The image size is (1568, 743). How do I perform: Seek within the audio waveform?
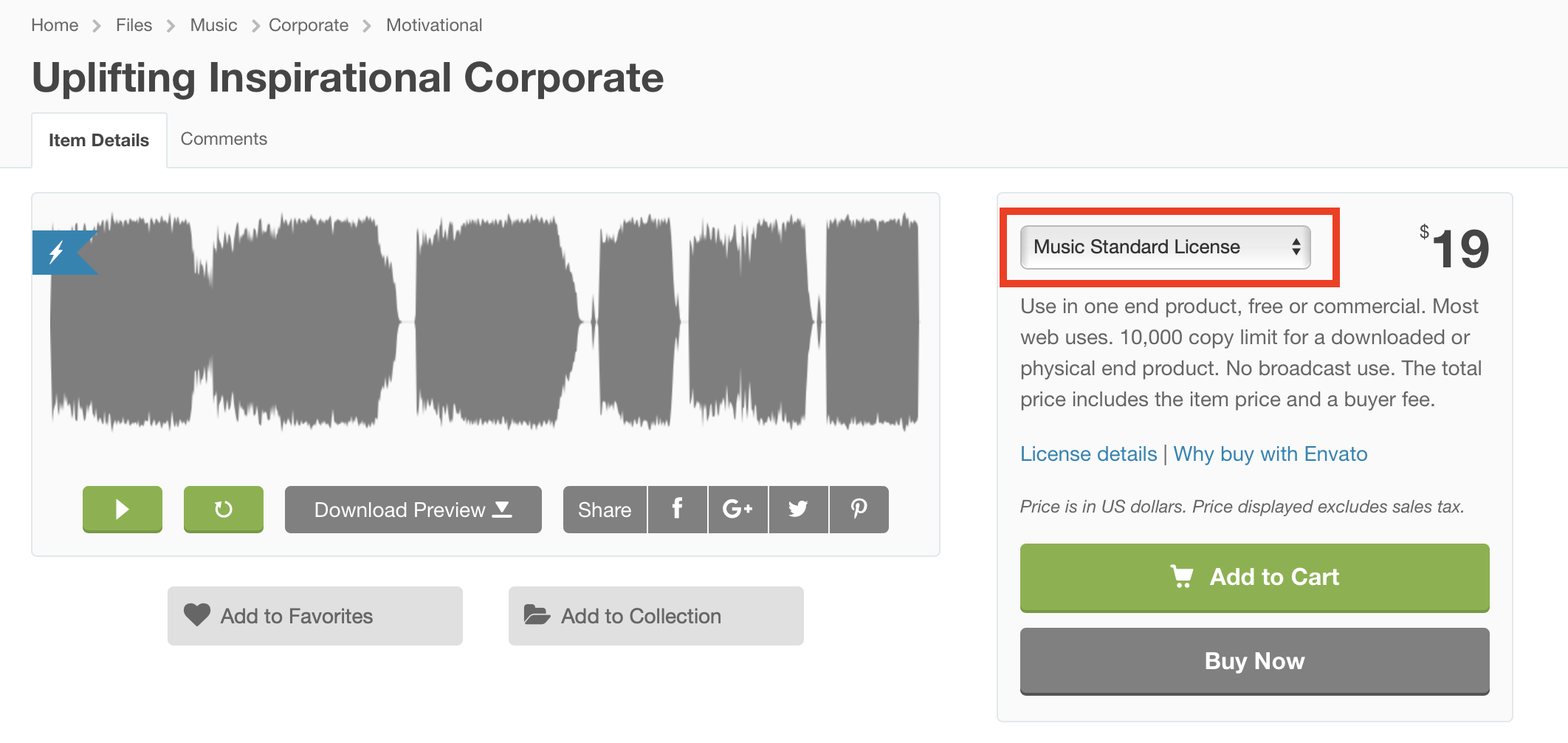(x=484, y=322)
